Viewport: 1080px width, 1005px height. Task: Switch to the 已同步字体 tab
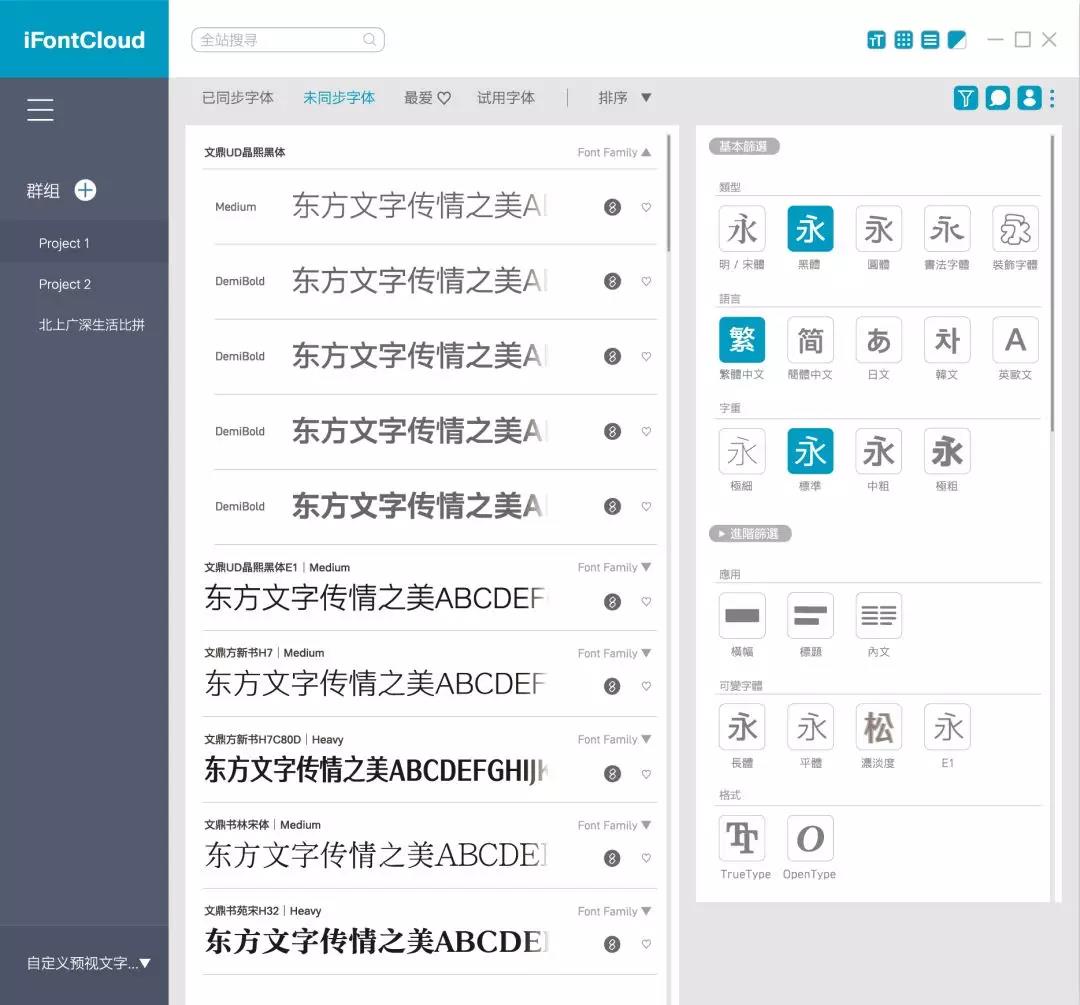pos(238,98)
